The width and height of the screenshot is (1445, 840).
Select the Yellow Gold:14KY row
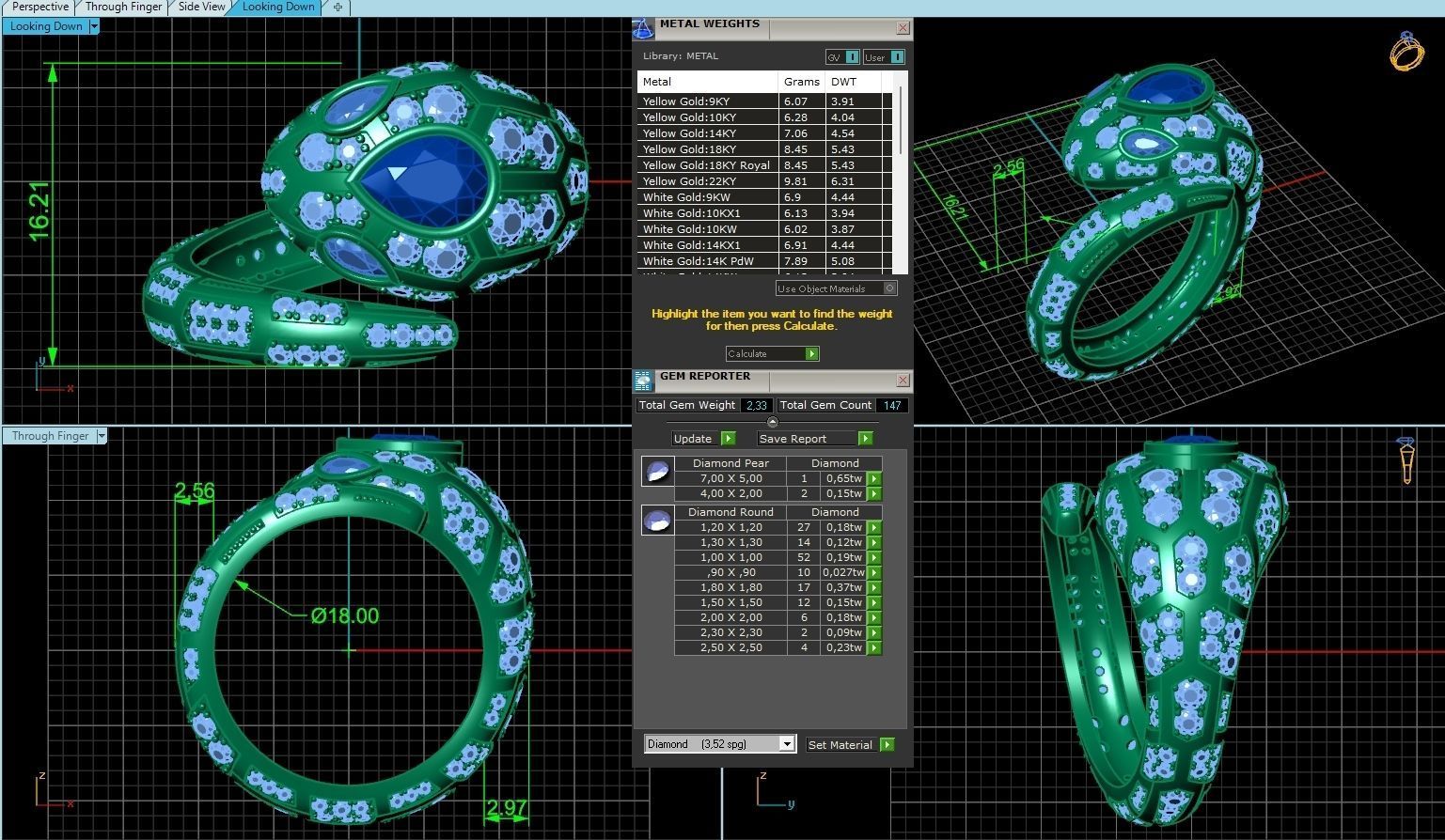tap(764, 133)
